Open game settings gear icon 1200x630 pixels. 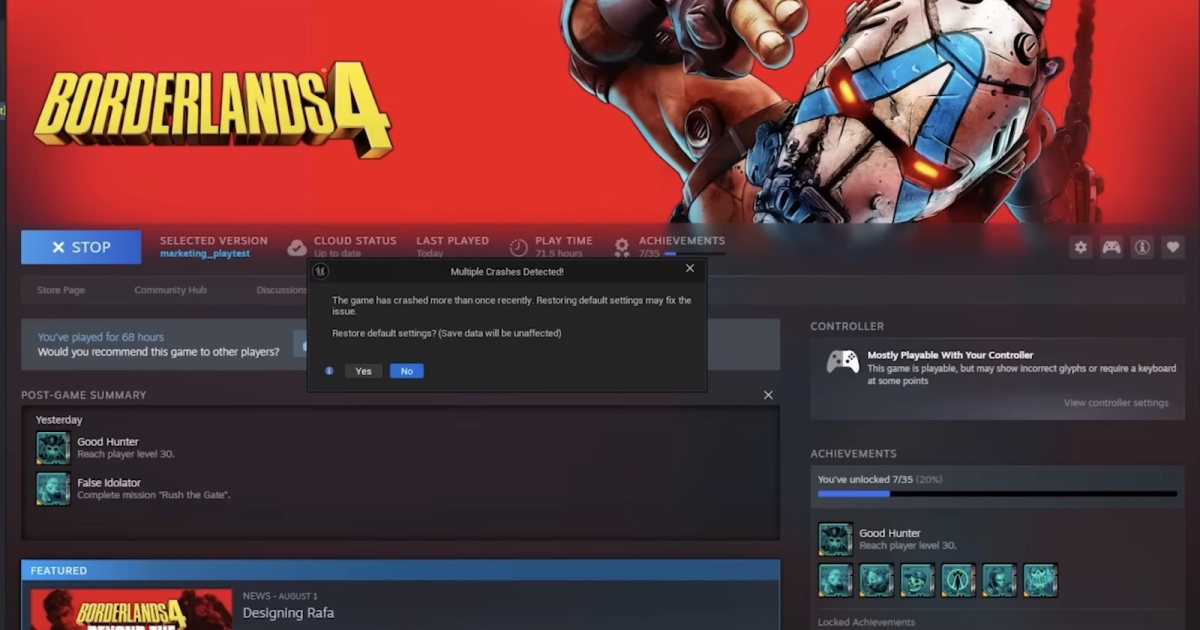click(x=1080, y=247)
